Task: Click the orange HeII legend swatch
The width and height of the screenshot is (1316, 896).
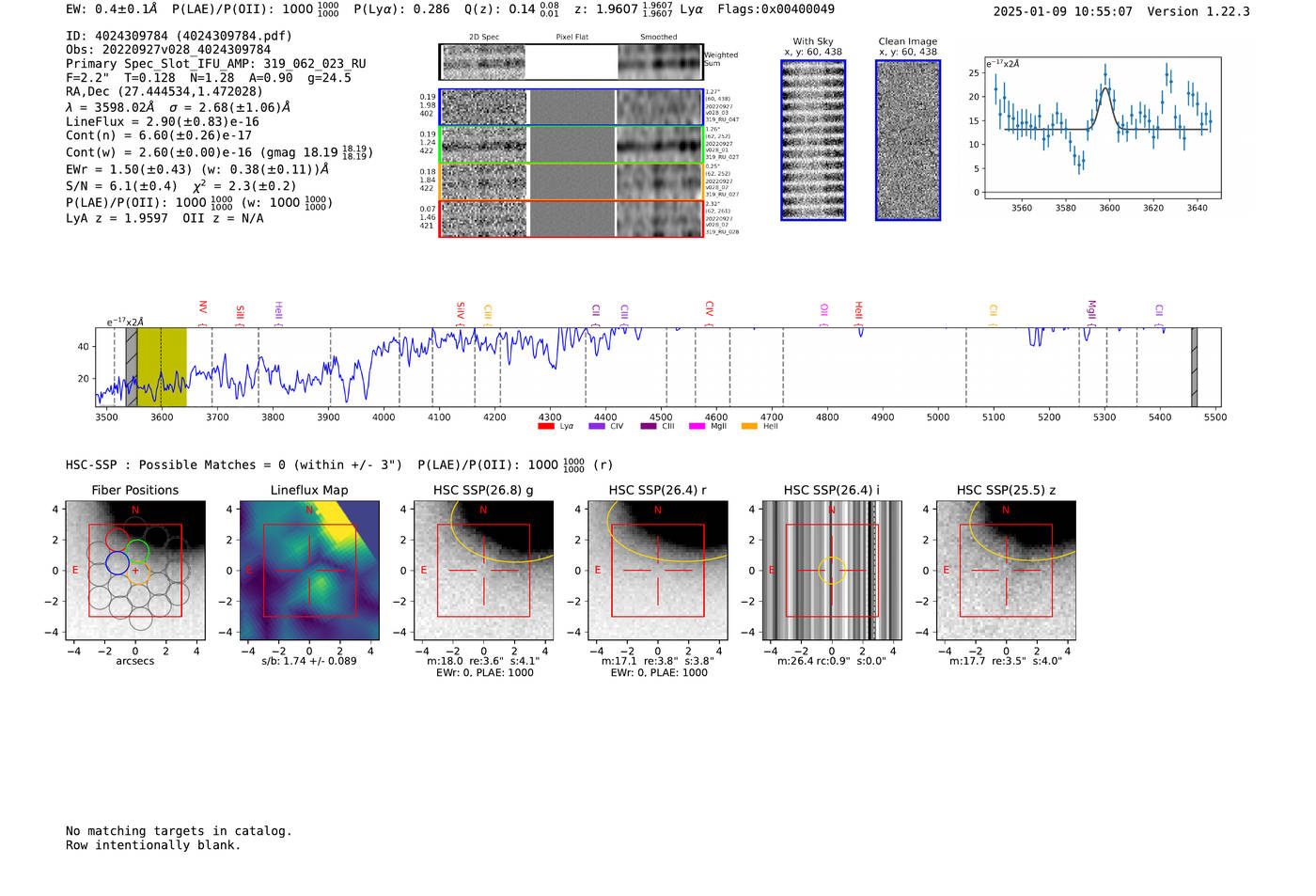Action: pos(749,426)
